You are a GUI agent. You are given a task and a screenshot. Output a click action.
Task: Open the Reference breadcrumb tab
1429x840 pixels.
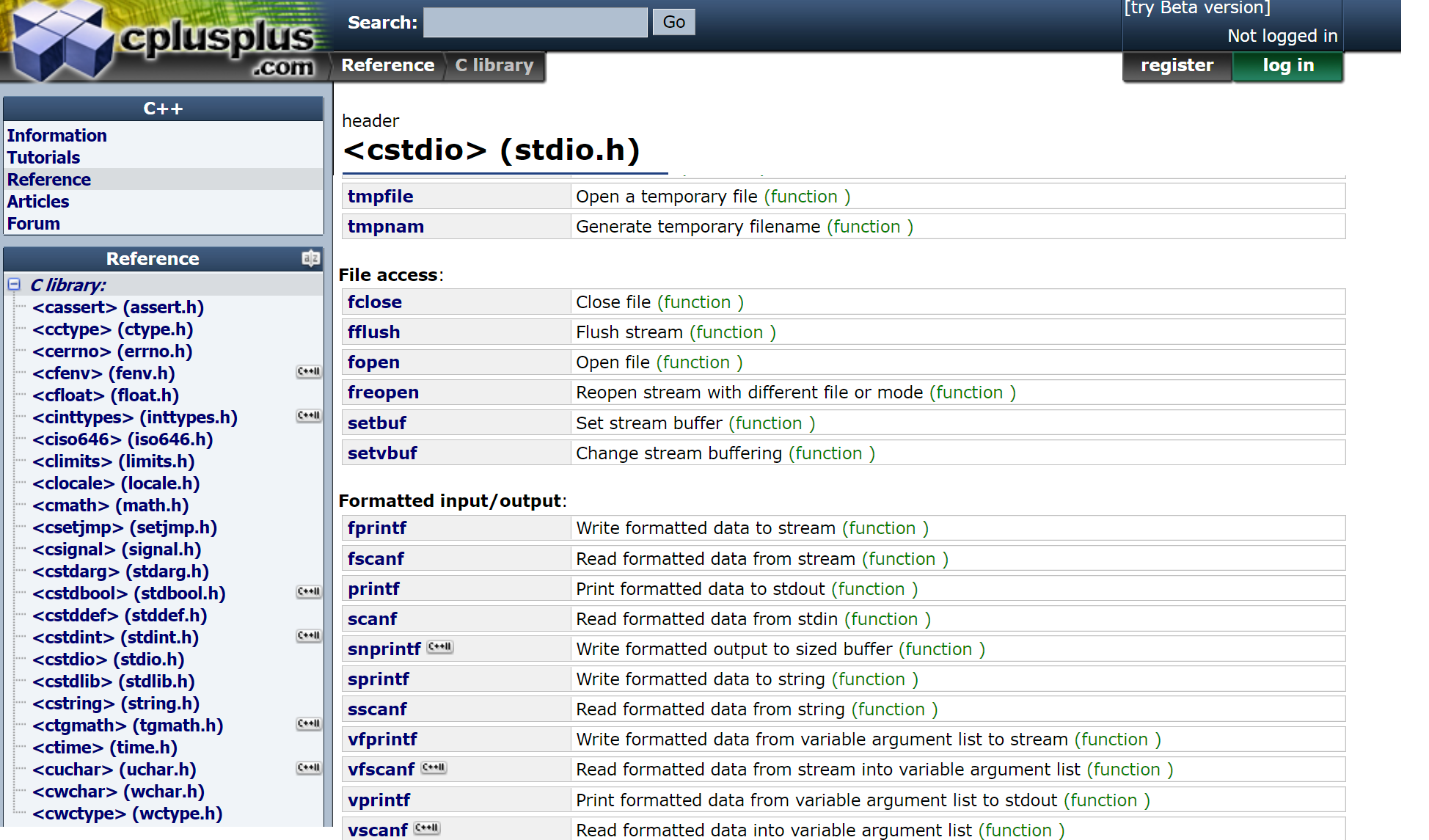point(387,65)
